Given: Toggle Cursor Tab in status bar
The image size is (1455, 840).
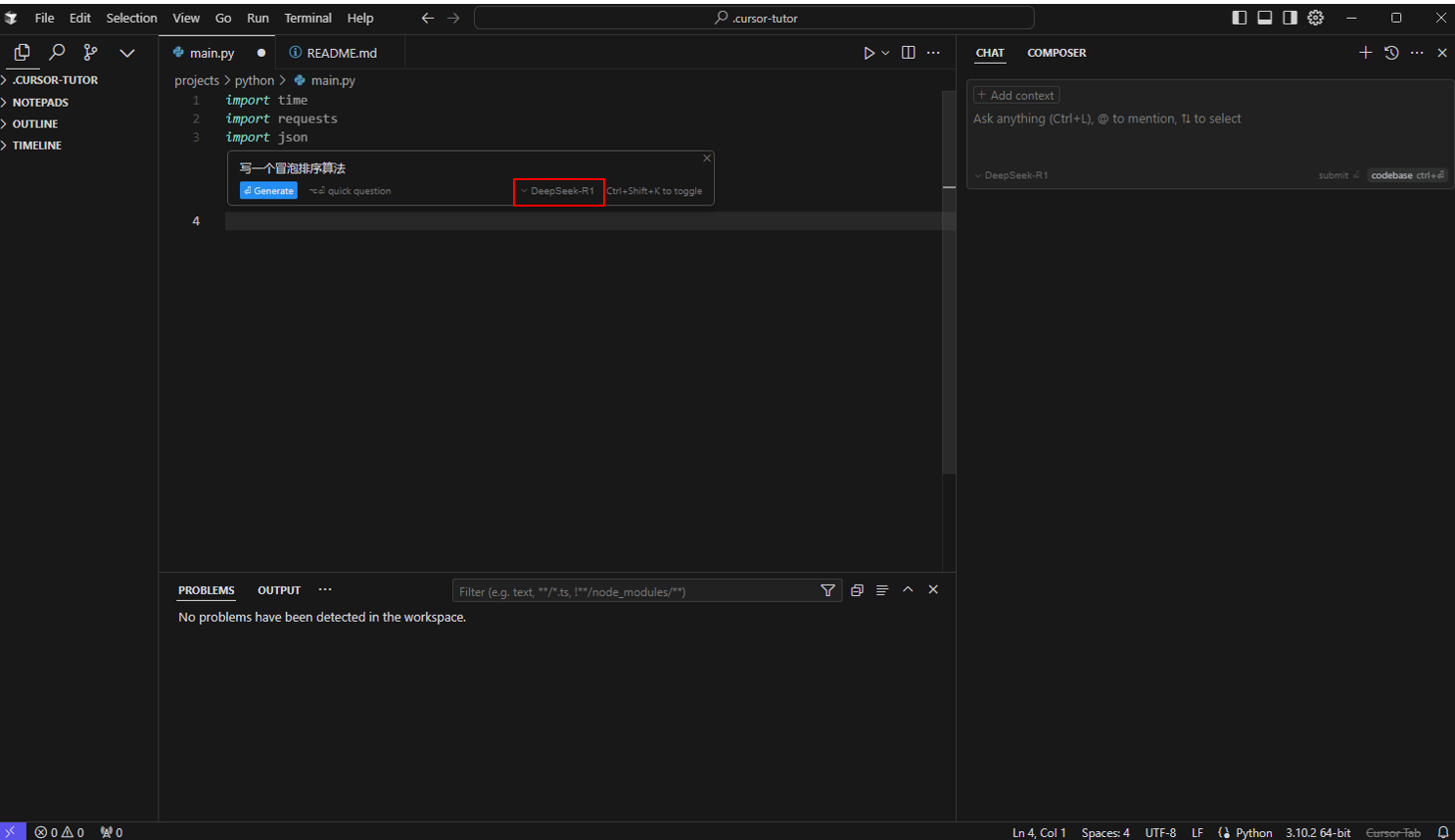Looking at the screenshot, I should [x=1392, y=832].
